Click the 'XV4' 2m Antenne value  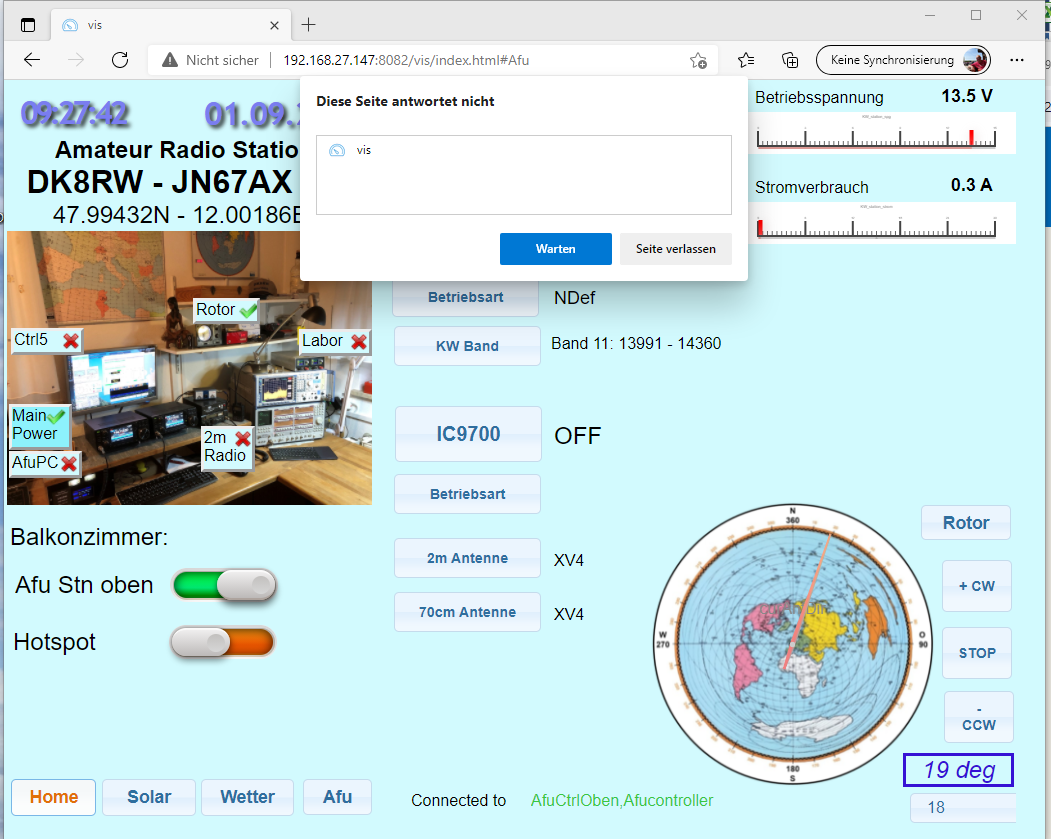(568, 560)
